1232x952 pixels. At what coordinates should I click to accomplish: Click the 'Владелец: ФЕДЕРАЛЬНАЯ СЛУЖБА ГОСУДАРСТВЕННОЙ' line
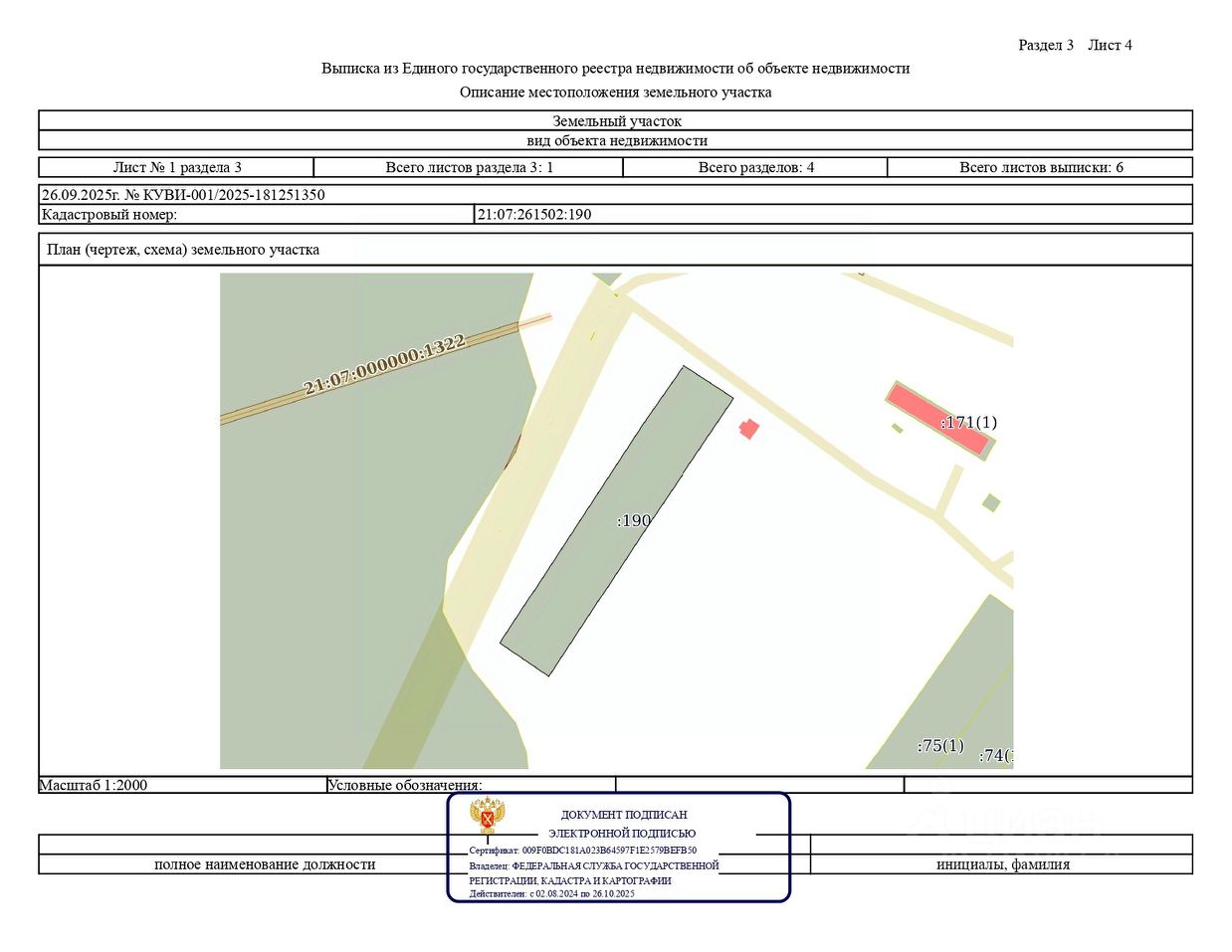pos(594,865)
